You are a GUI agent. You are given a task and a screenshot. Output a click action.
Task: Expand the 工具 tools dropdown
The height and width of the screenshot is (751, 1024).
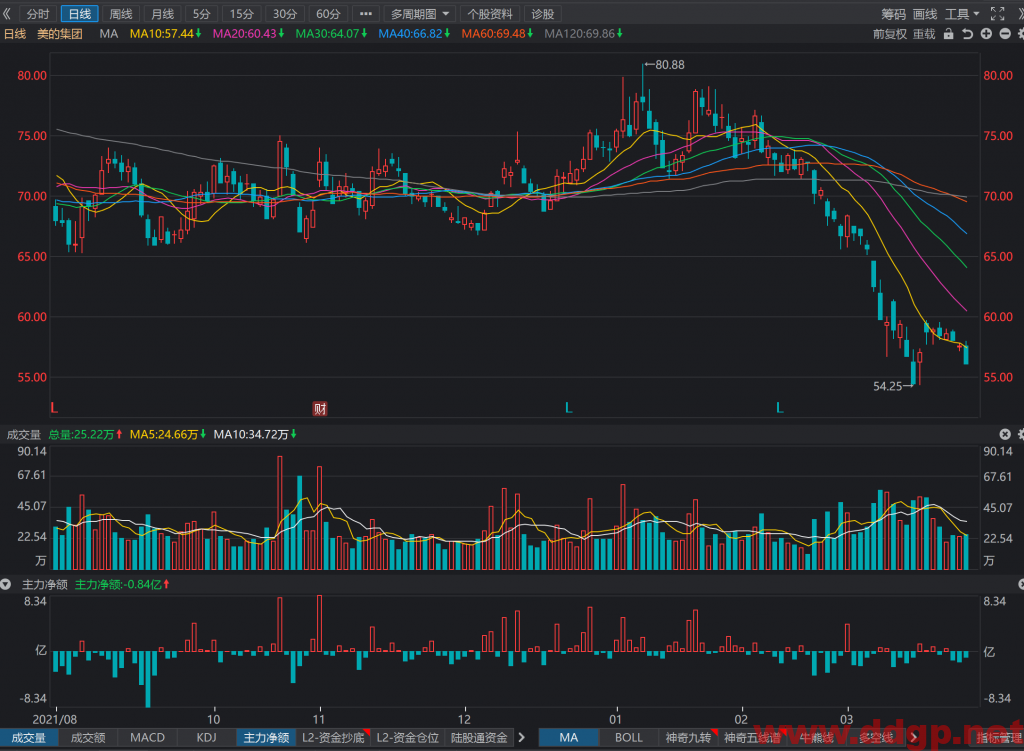[962, 14]
